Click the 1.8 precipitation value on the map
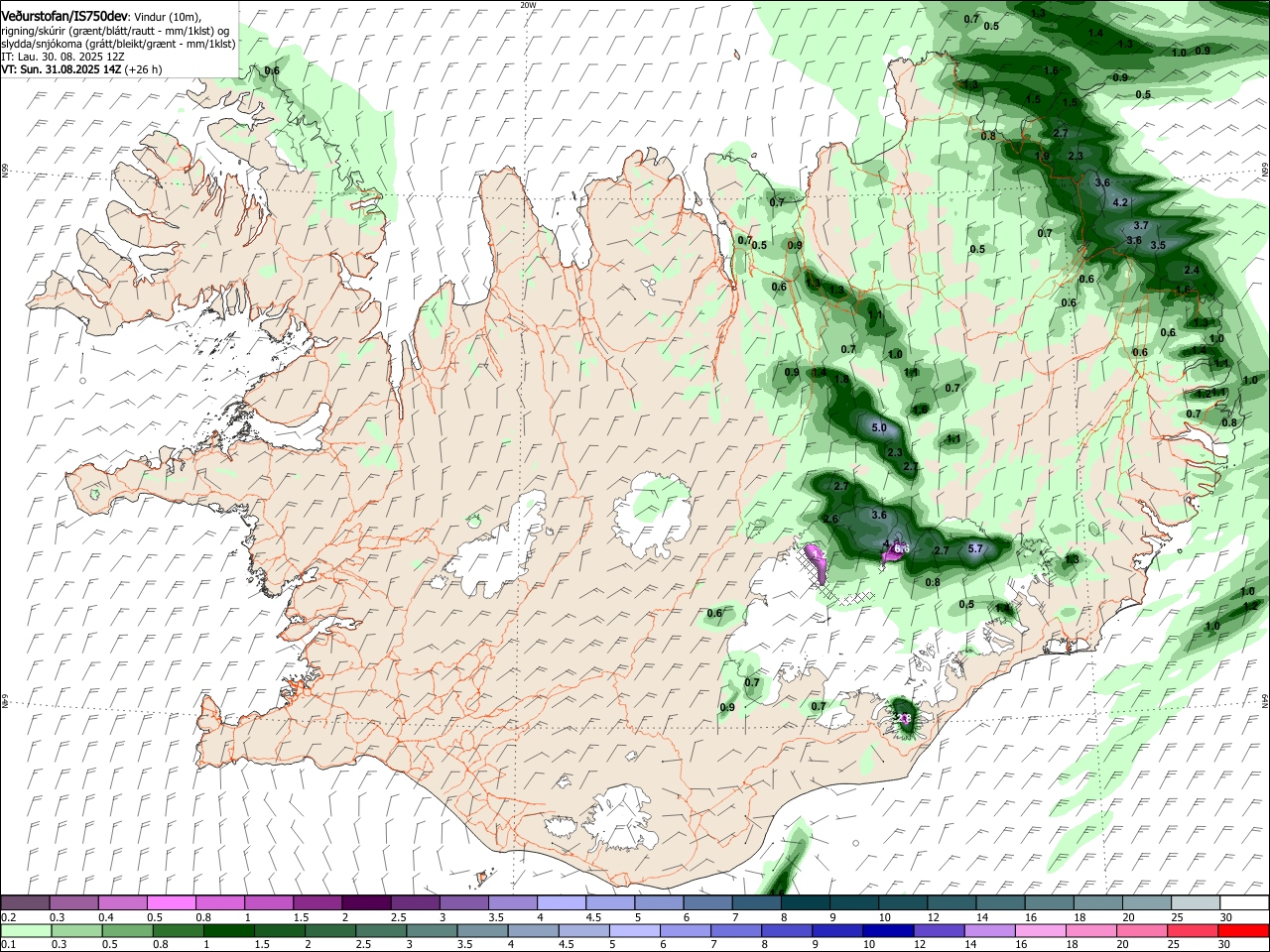 pyautogui.click(x=842, y=380)
